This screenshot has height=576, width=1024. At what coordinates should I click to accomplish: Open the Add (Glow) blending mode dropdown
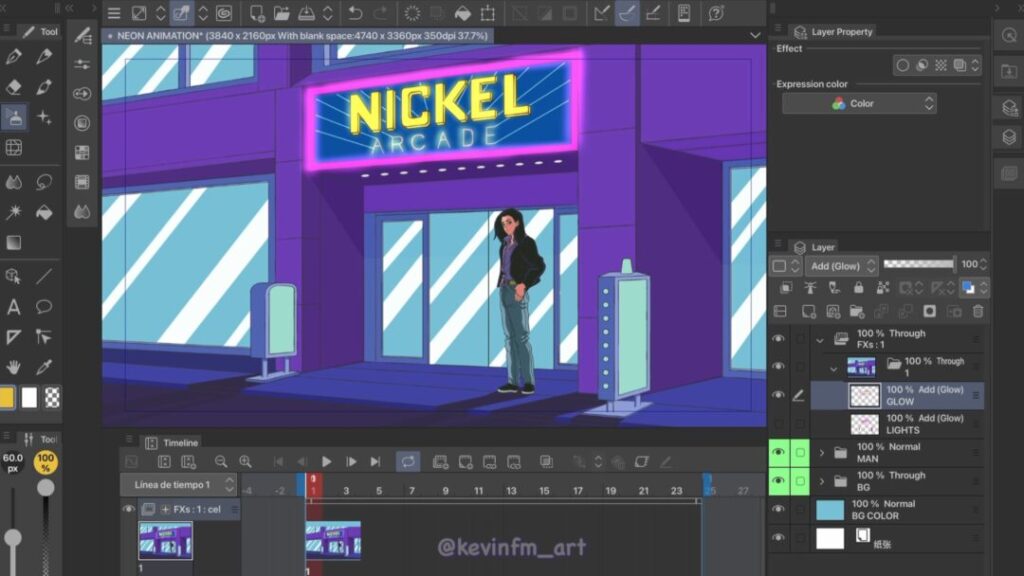(x=838, y=265)
